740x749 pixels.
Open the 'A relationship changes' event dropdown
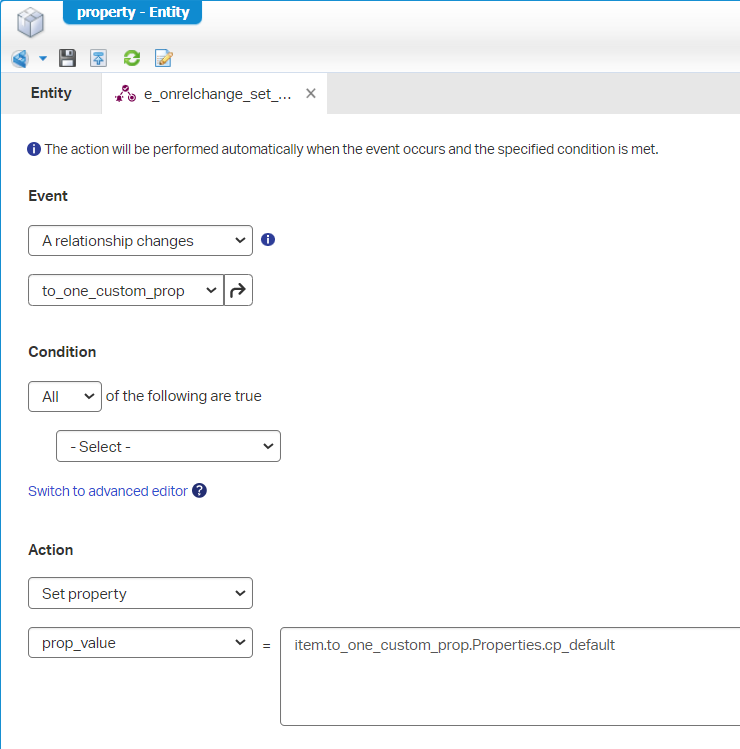140,241
